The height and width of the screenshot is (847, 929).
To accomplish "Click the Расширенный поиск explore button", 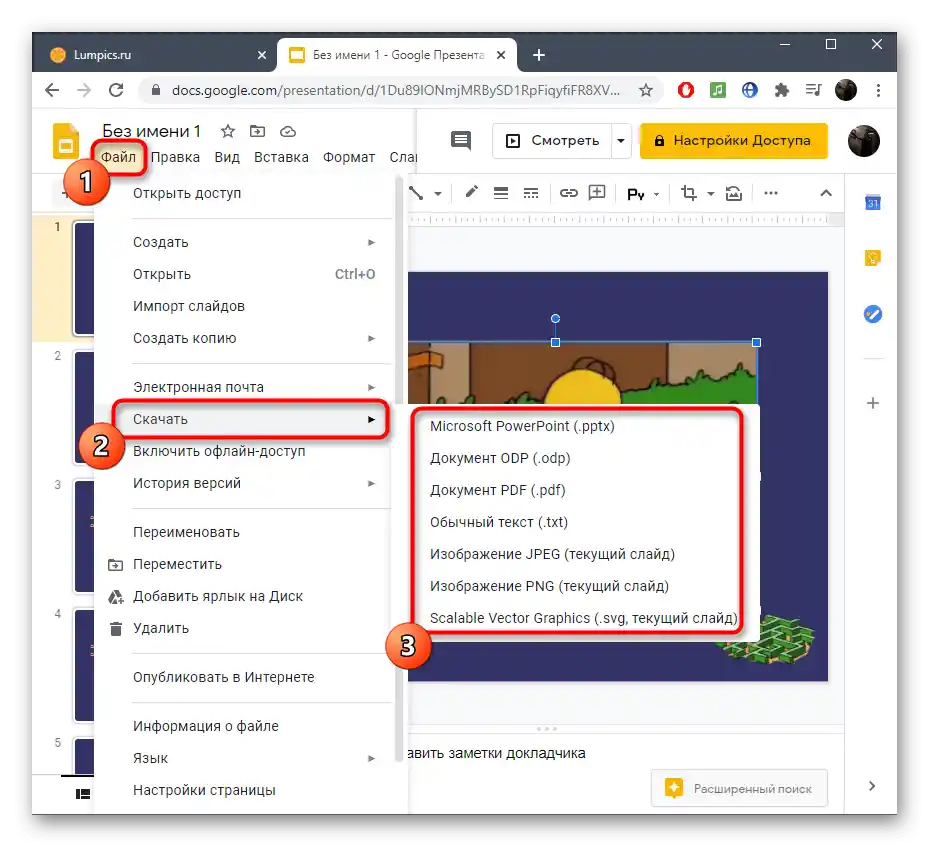I will click(739, 788).
